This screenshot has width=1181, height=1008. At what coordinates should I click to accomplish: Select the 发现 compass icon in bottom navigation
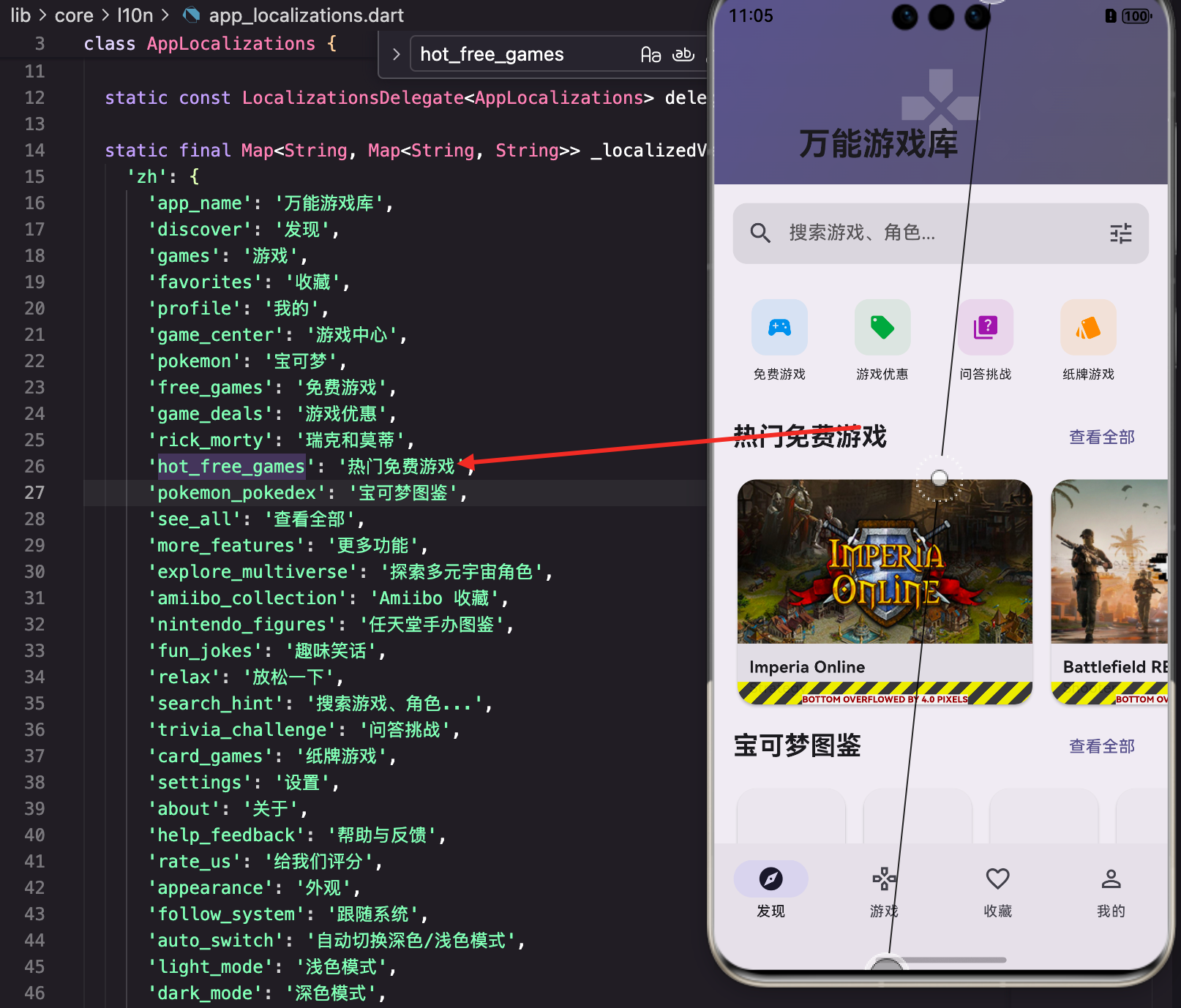coord(771,879)
